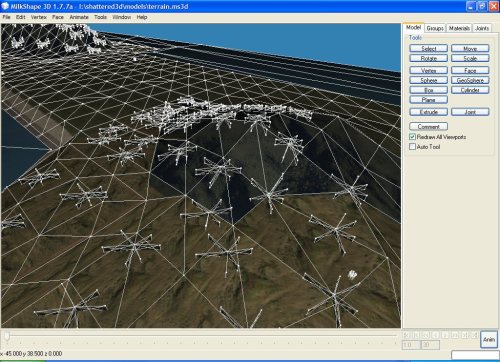Expand the Vertex menu
The image size is (500, 362).
[39, 17]
